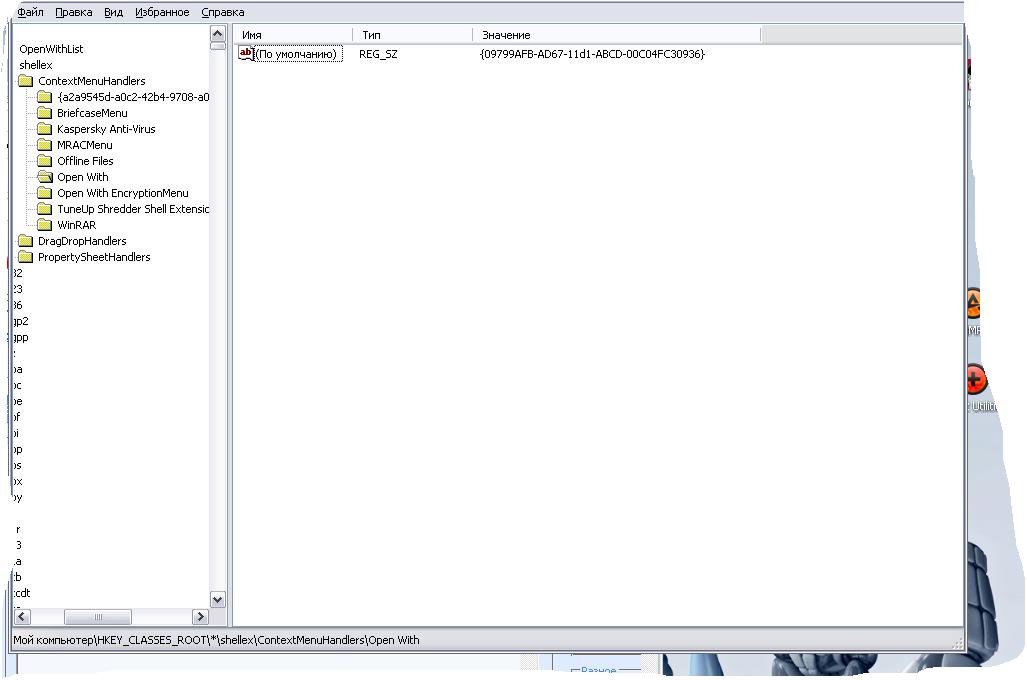Click the horizontal scrollbar thumb
Screen dimensions: 1027x680
tap(98, 616)
